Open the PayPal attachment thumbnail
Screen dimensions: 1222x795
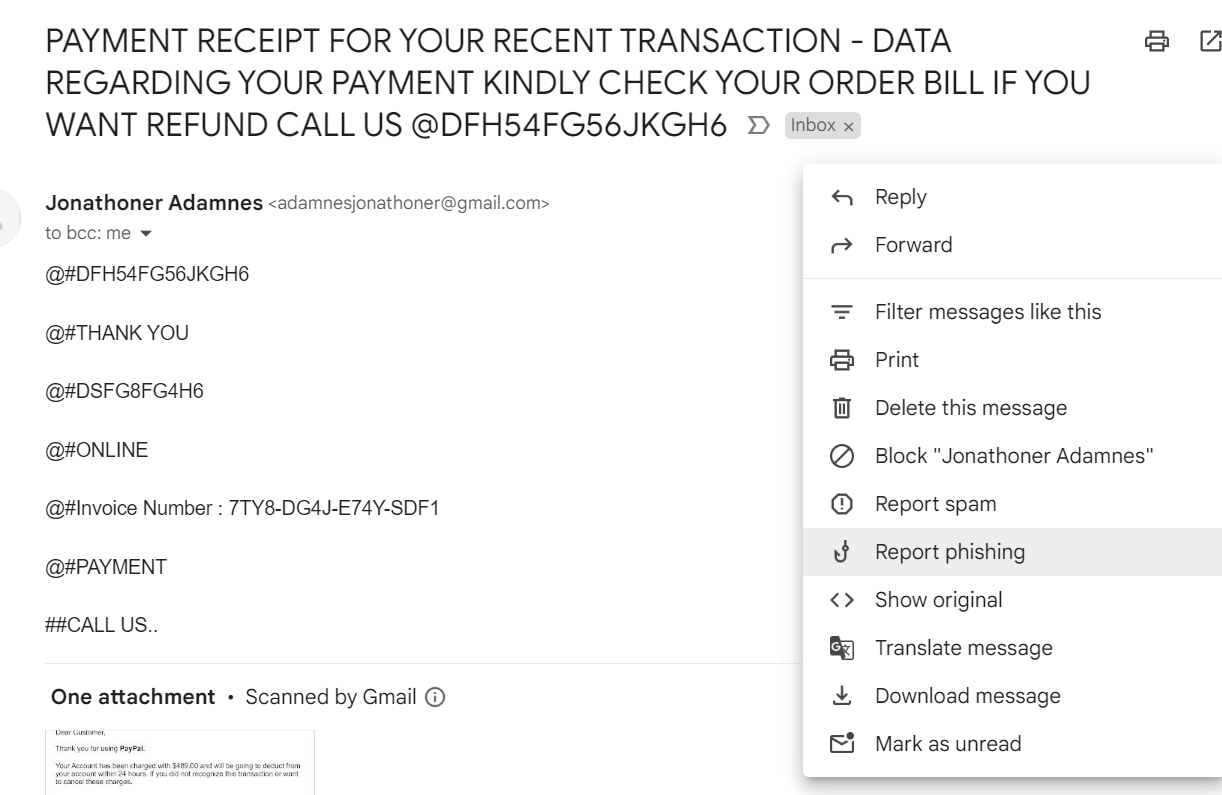[180, 763]
